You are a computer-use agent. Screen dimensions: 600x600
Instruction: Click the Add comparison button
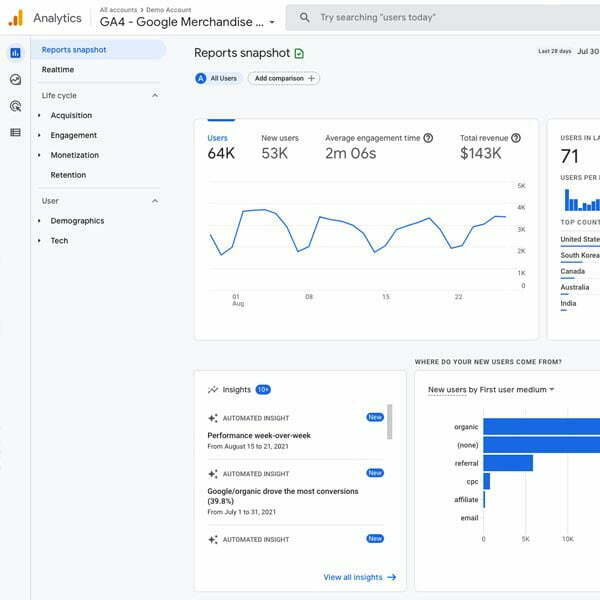pyautogui.click(x=284, y=78)
